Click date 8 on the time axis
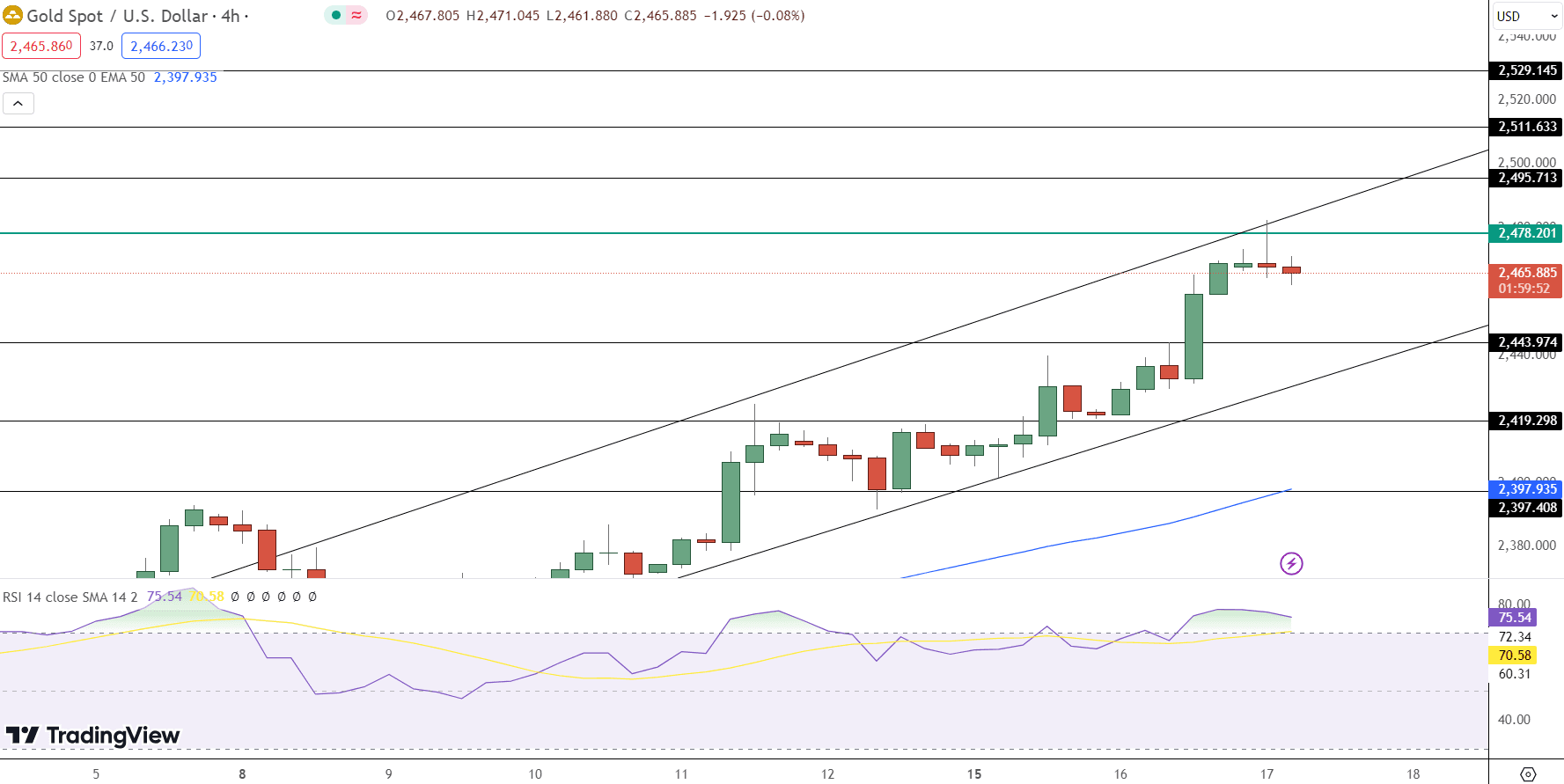 coord(242,774)
